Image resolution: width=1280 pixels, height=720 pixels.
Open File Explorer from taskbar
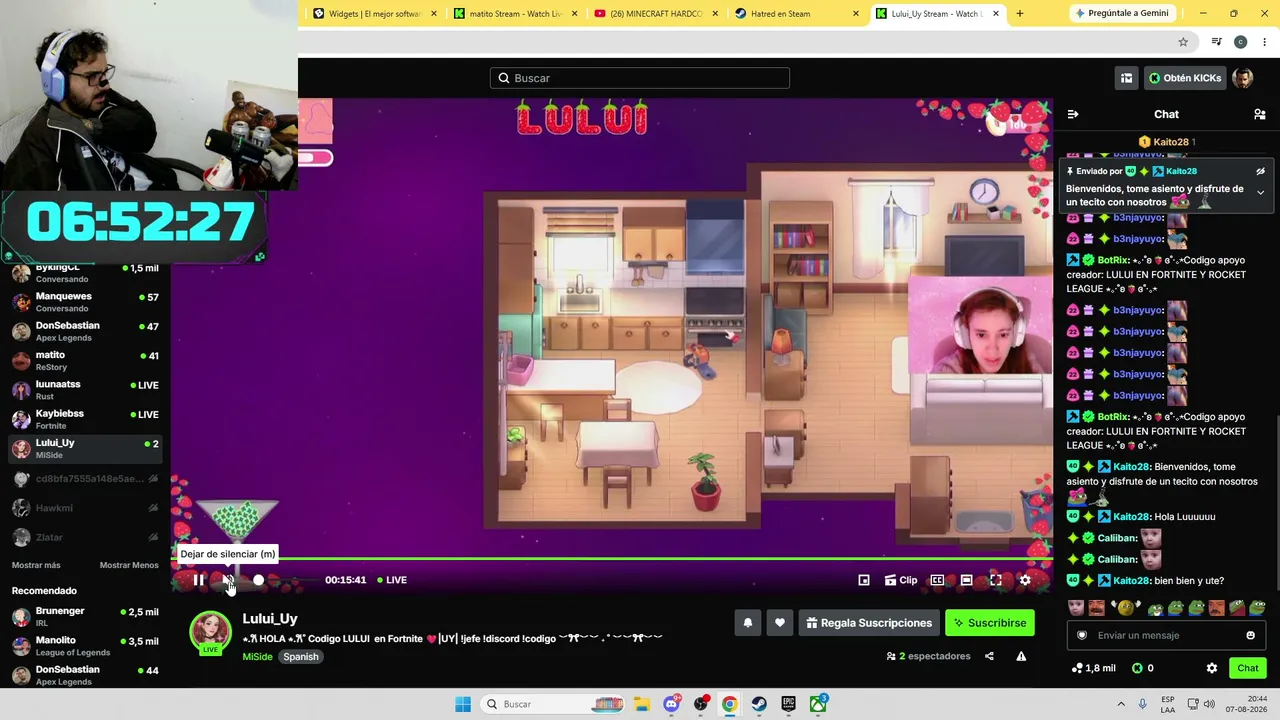[x=641, y=704]
